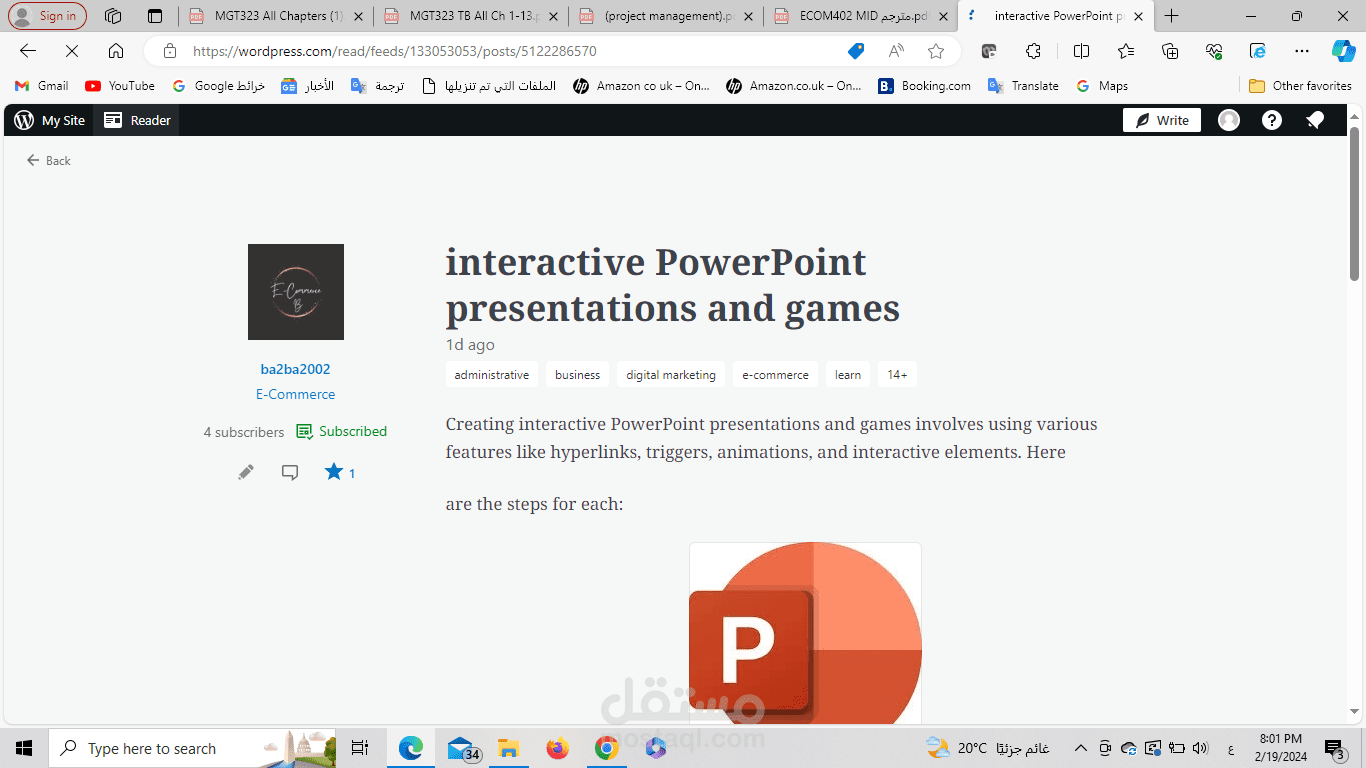Select the administrative tag
The width and height of the screenshot is (1366, 768).
tap(492, 375)
